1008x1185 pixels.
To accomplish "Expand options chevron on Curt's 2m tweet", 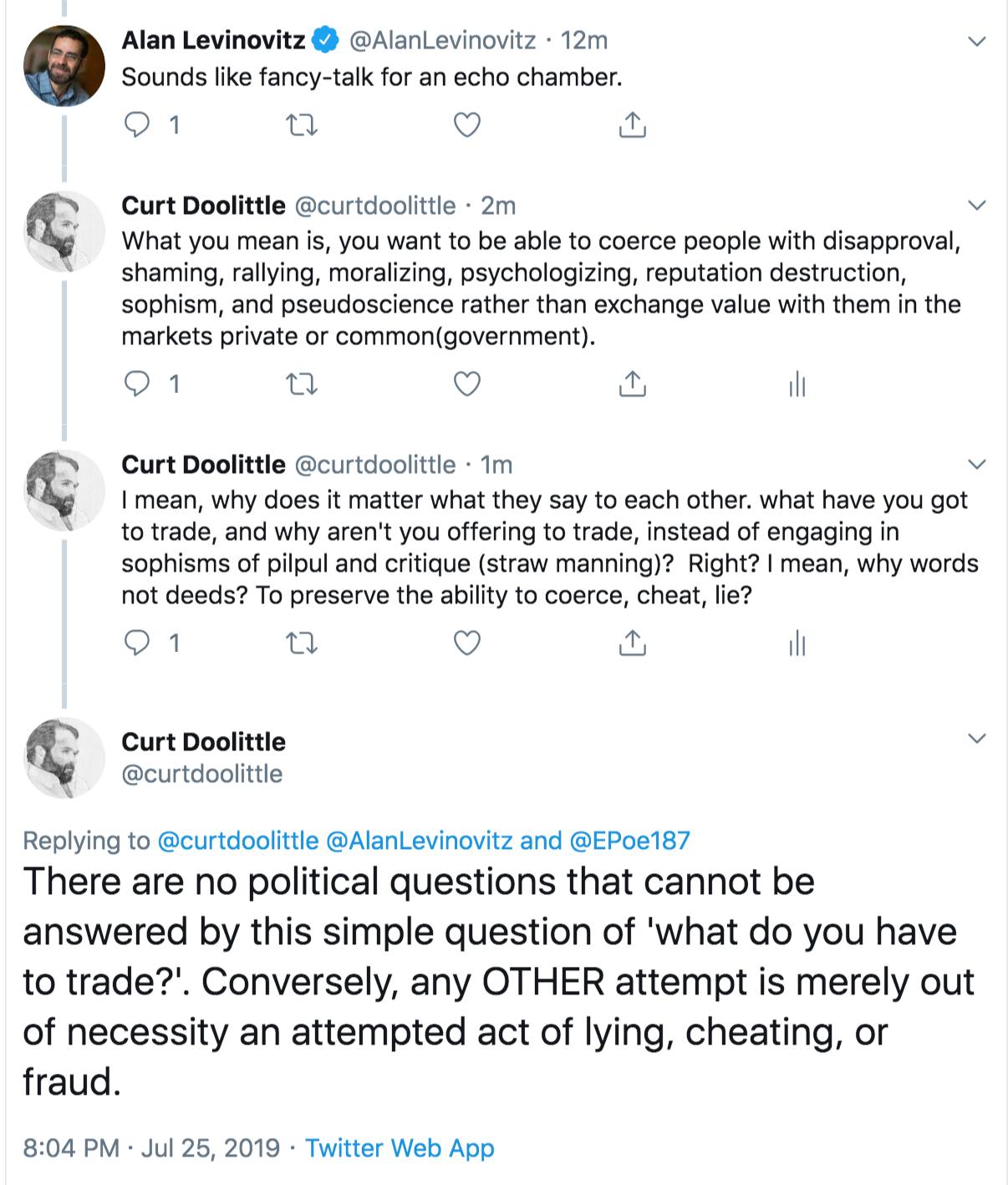I will point(976,206).
